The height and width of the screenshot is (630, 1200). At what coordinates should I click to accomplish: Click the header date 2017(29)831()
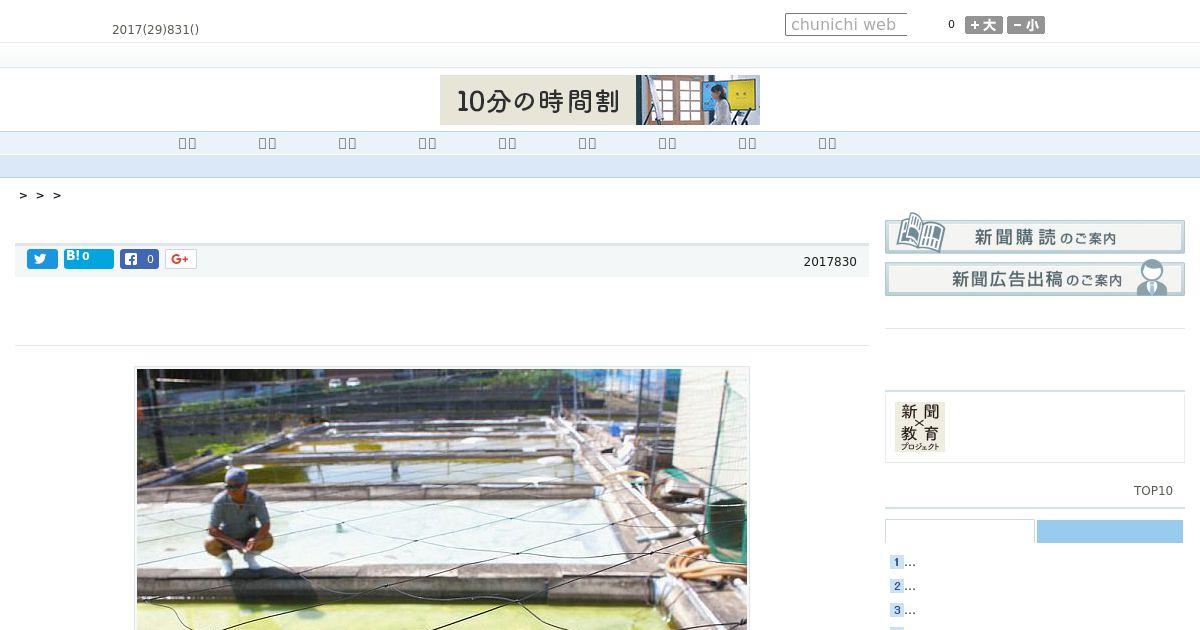(x=156, y=30)
